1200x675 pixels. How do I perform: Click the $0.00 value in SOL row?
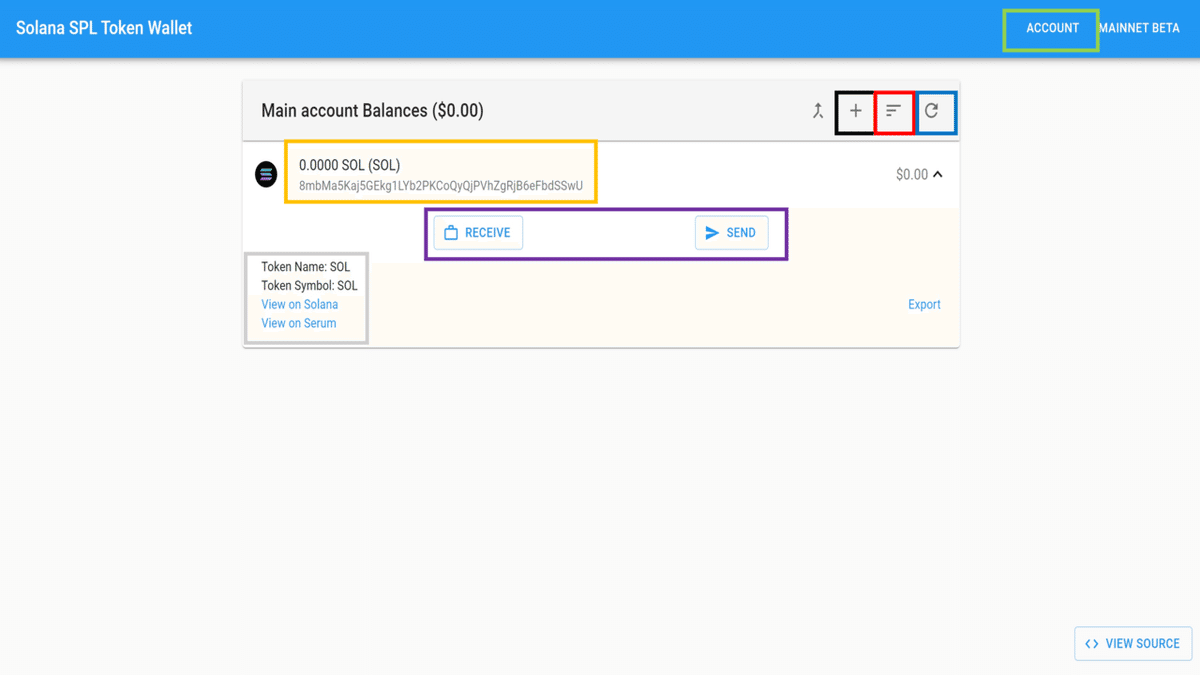tap(912, 175)
